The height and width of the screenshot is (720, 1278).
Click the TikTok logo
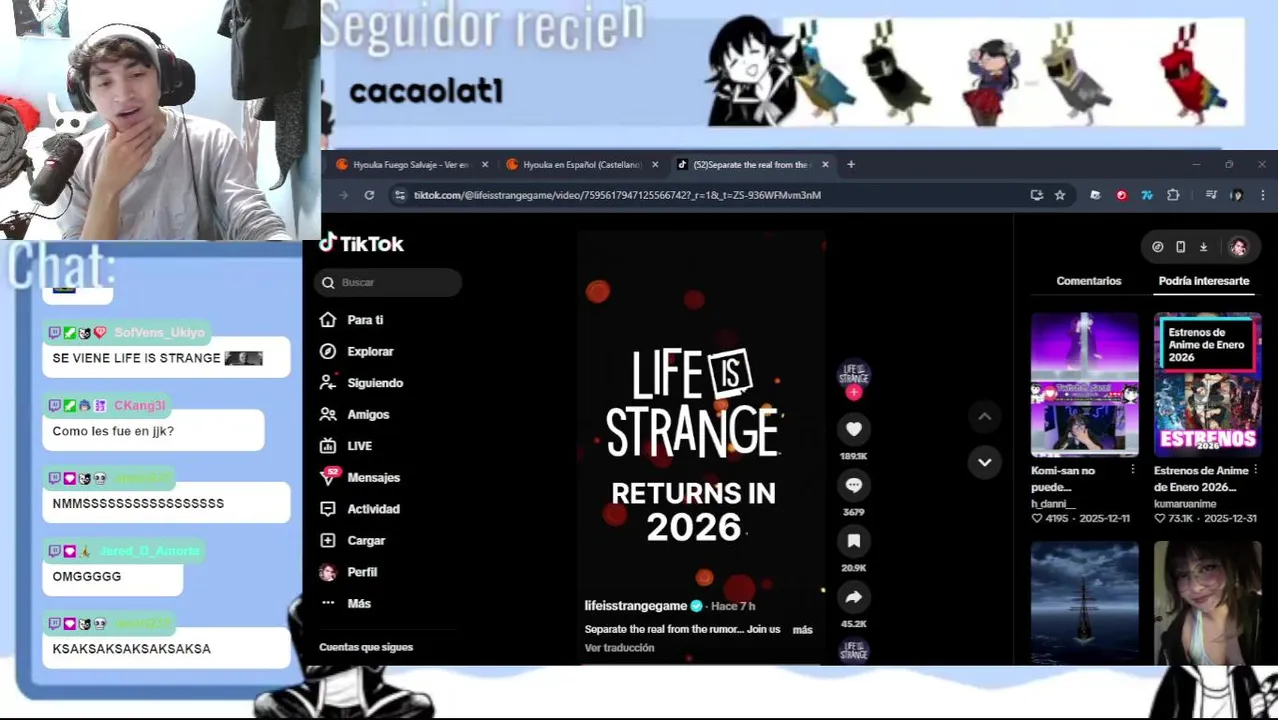362,243
